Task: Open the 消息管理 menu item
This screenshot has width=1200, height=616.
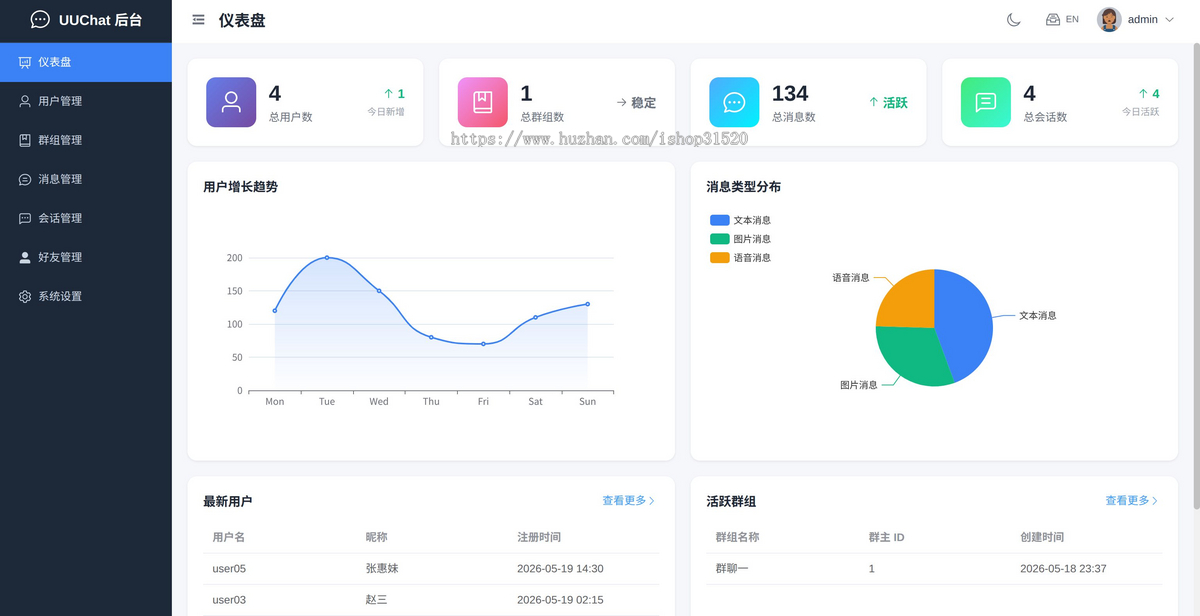Action: [x=86, y=179]
